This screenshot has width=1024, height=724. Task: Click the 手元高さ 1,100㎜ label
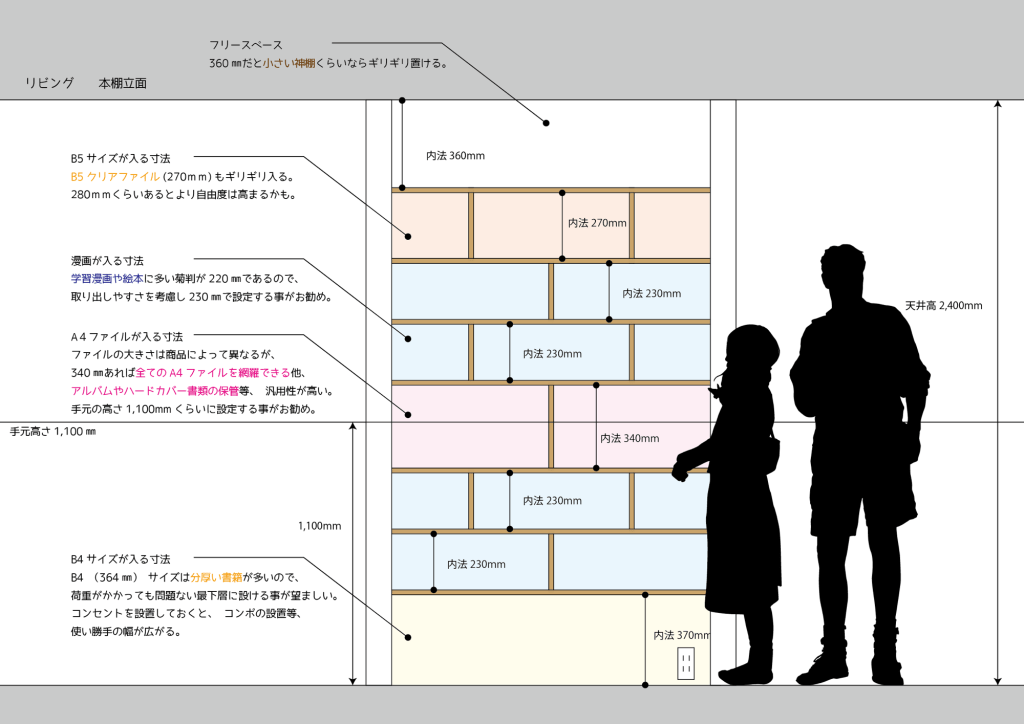[x=53, y=432]
